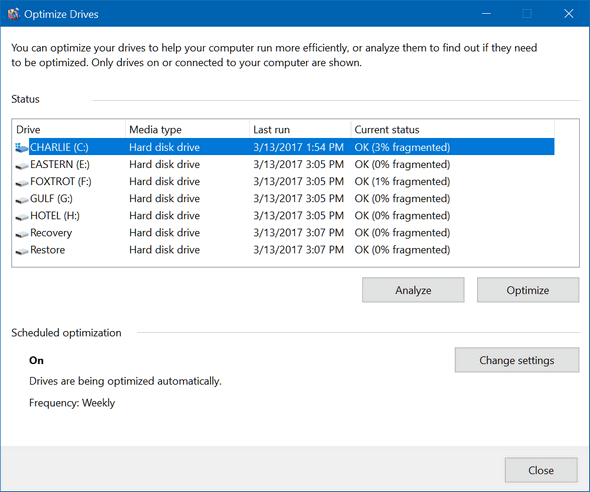Image resolution: width=590 pixels, height=492 pixels.
Task: Select the Recovery drive's status text
Action: (402, 233)
